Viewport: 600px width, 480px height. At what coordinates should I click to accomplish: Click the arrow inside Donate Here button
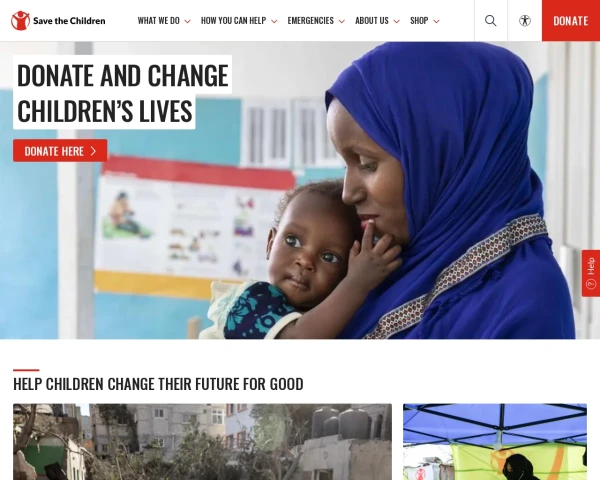[x=93, y=151]
